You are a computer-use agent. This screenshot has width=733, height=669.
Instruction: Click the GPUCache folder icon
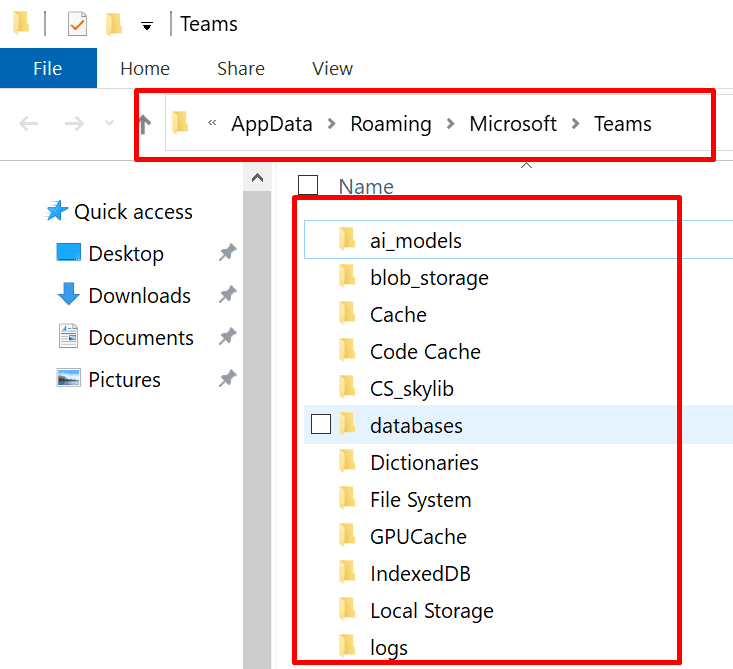point(347,534)
